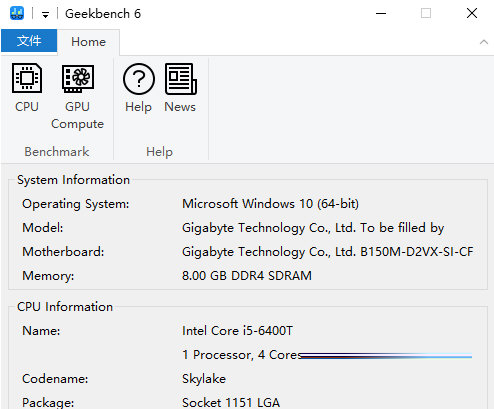
Task: Click the Memory: label
Action: (48, 276)
